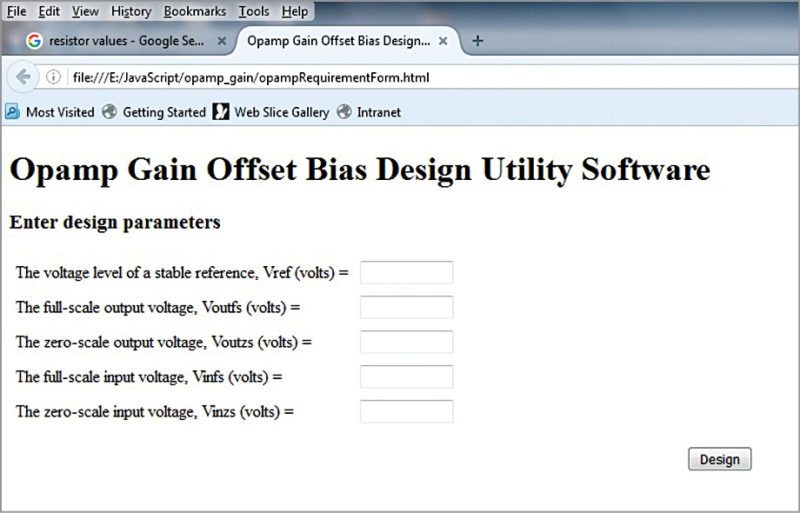800x513 pixels.
Task: Open the Edit menu
Action: pyautogui.click(x=49, y=12)
